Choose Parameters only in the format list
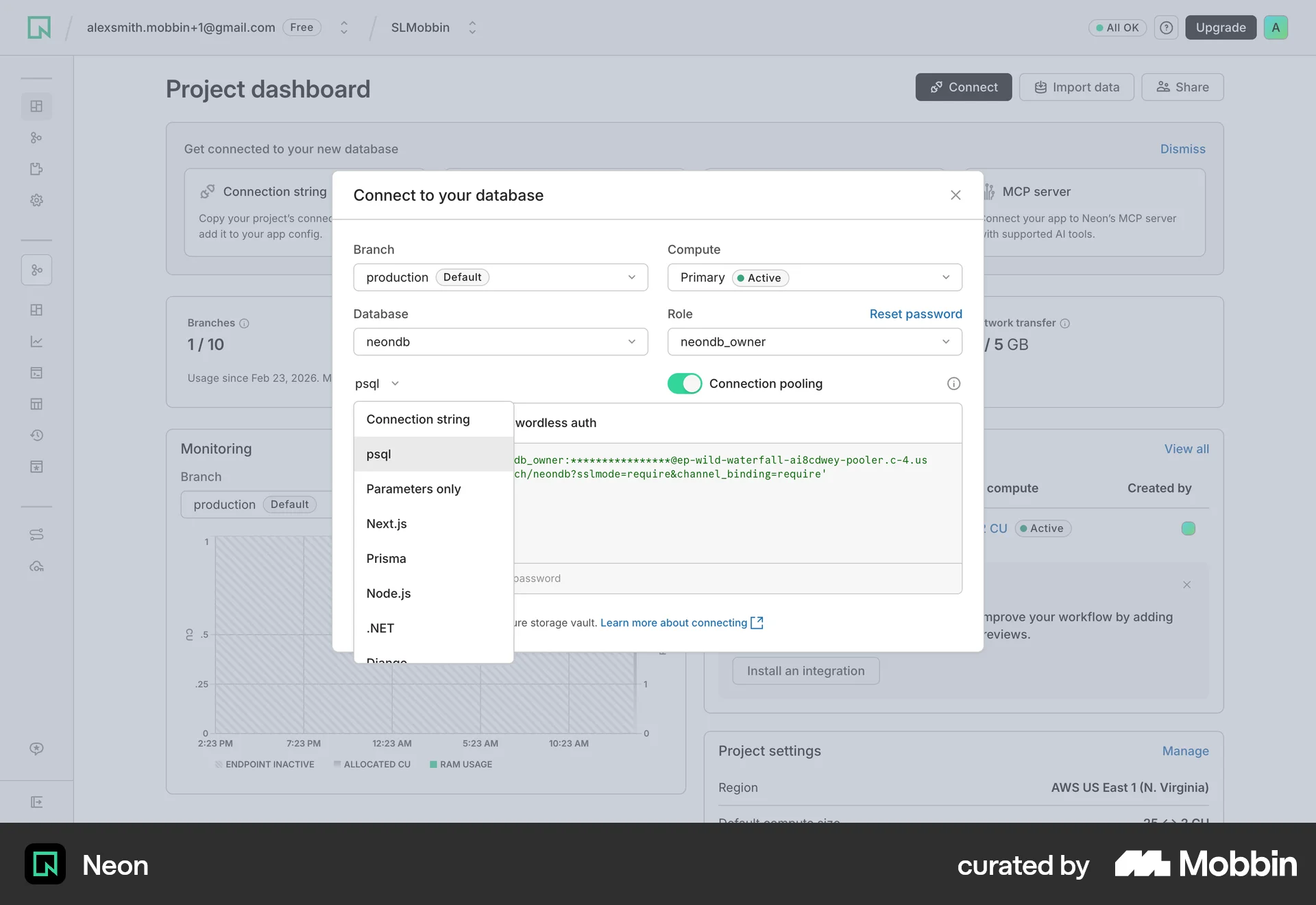 pyautogui.click(x=433, y=489)
